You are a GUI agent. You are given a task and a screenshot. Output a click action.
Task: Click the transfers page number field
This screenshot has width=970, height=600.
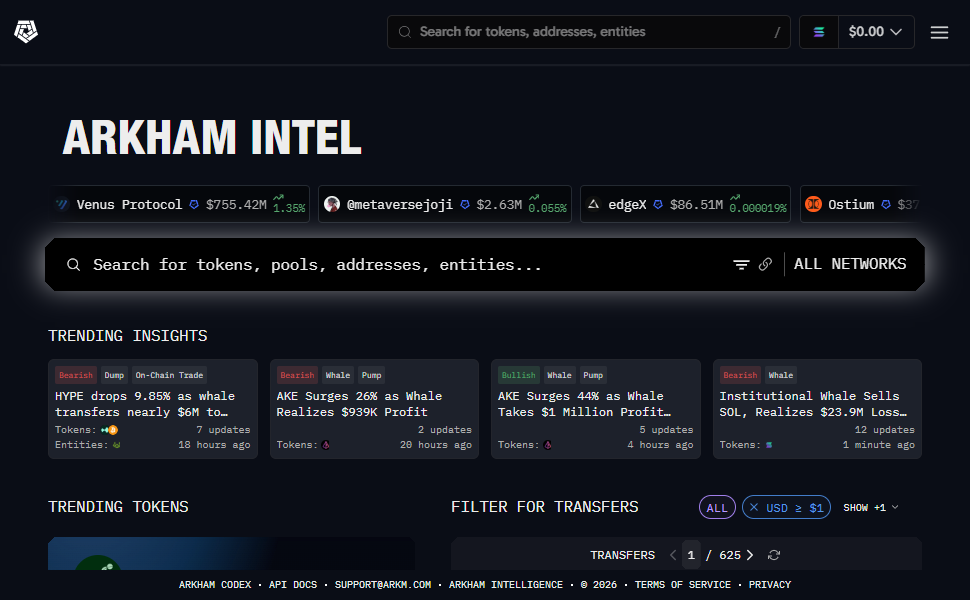click(691, 555)
